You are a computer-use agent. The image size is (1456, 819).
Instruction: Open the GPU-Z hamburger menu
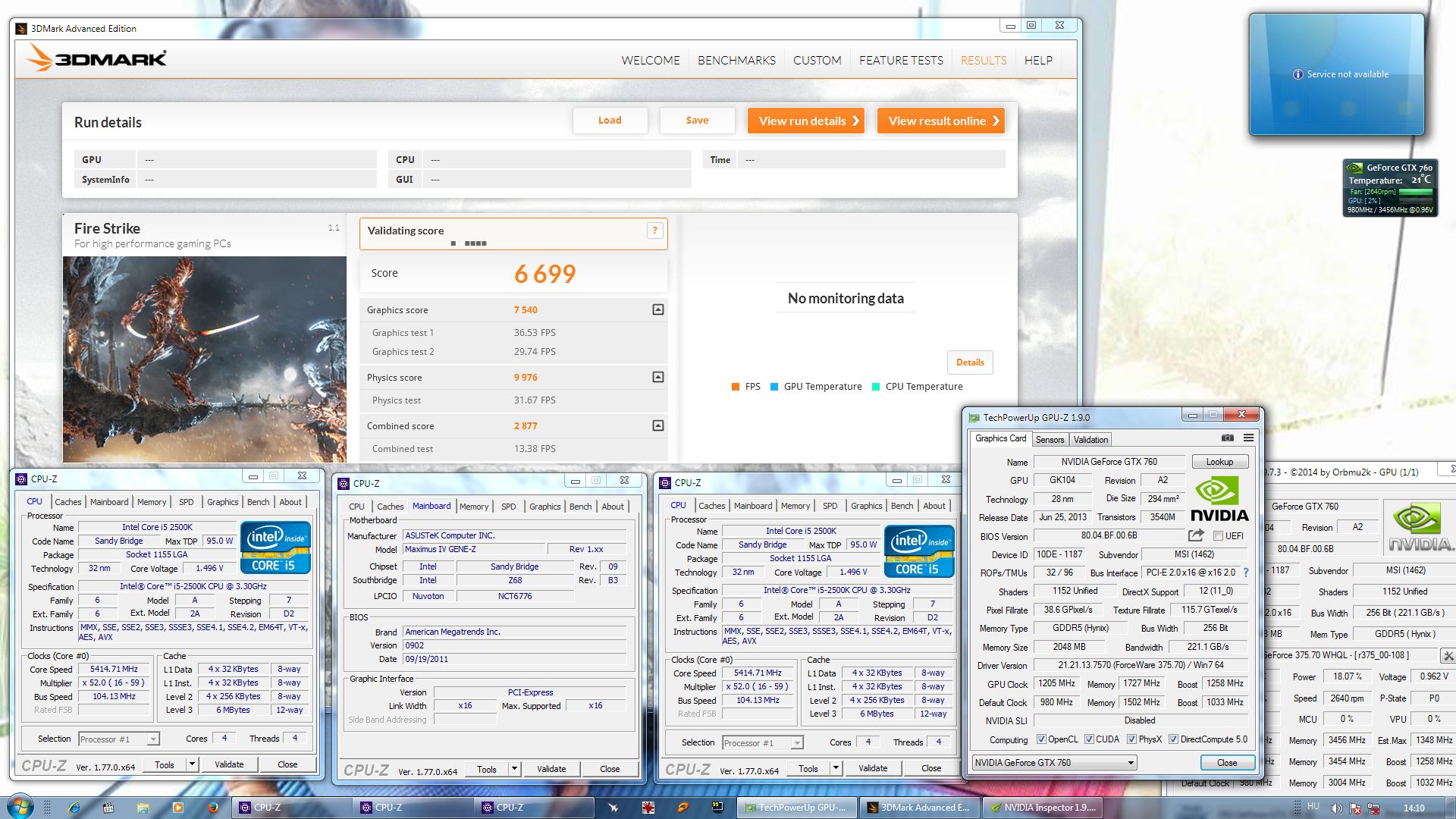(x=1248, y=438)
